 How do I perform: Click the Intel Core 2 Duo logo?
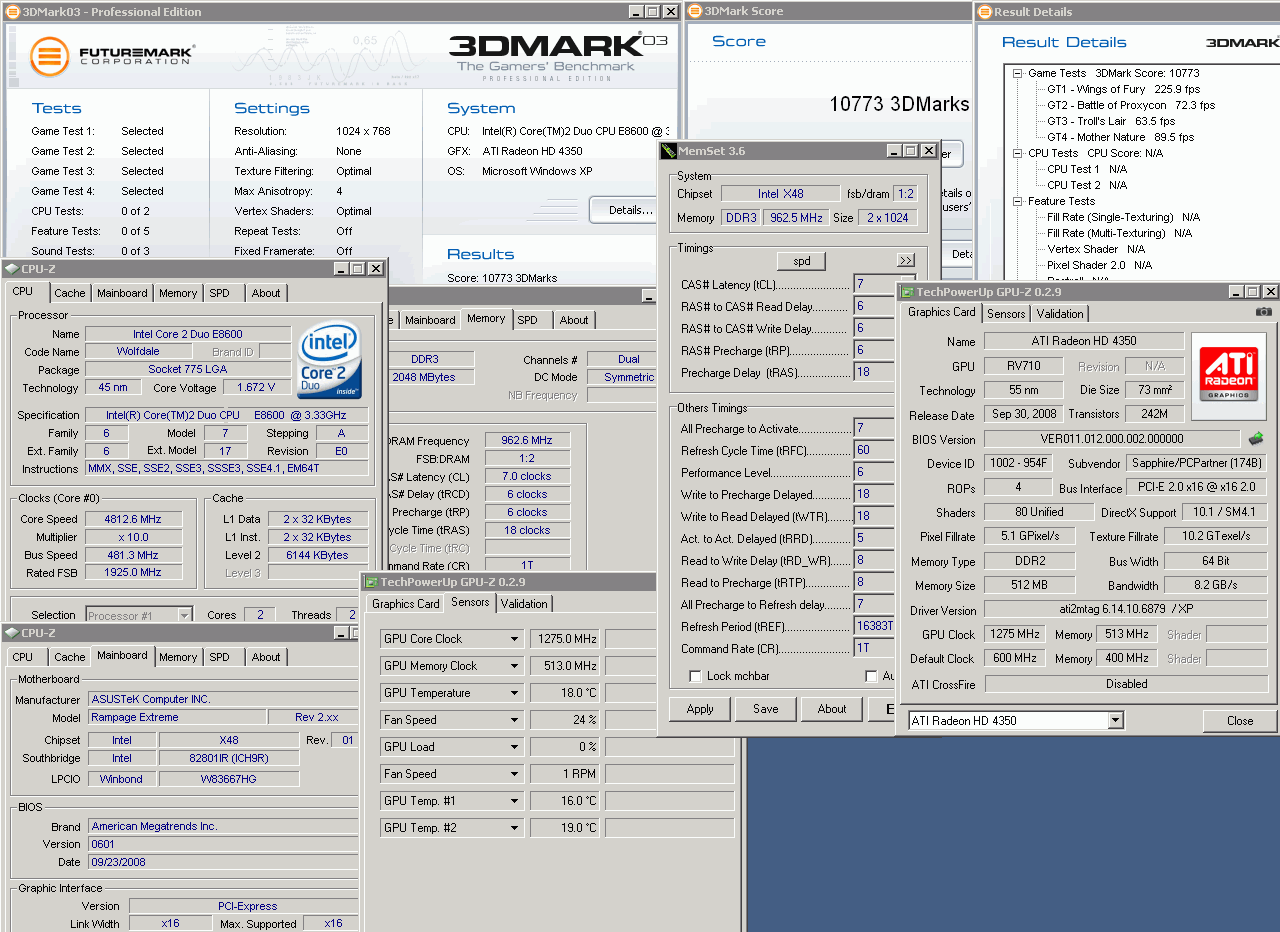click(329, 358)
